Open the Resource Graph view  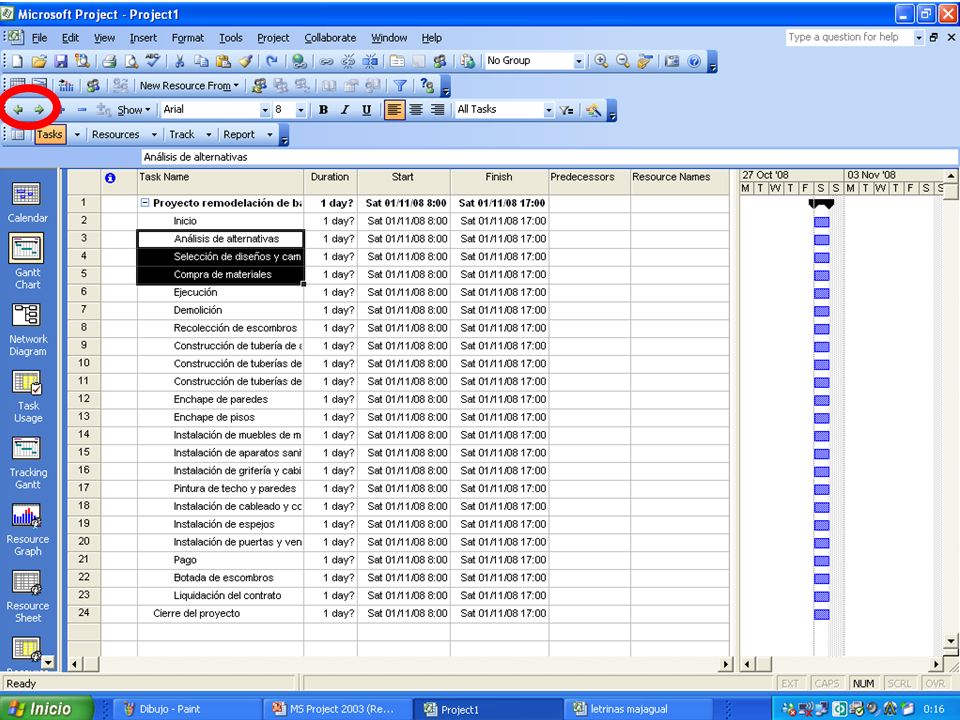[27, 531]
